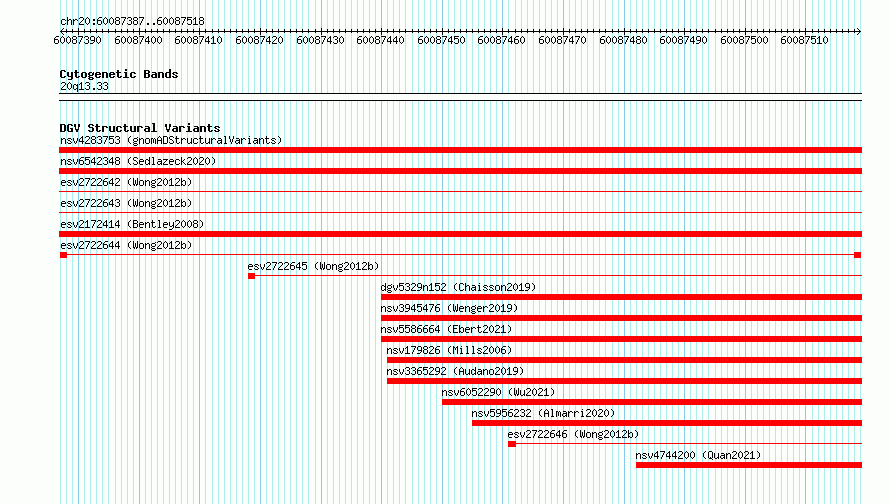The width and height of the screenshot is (890, 504).
Task: Click the dgv5329n152 (Chaisson2019) label
Action: (x=458, y=287)
